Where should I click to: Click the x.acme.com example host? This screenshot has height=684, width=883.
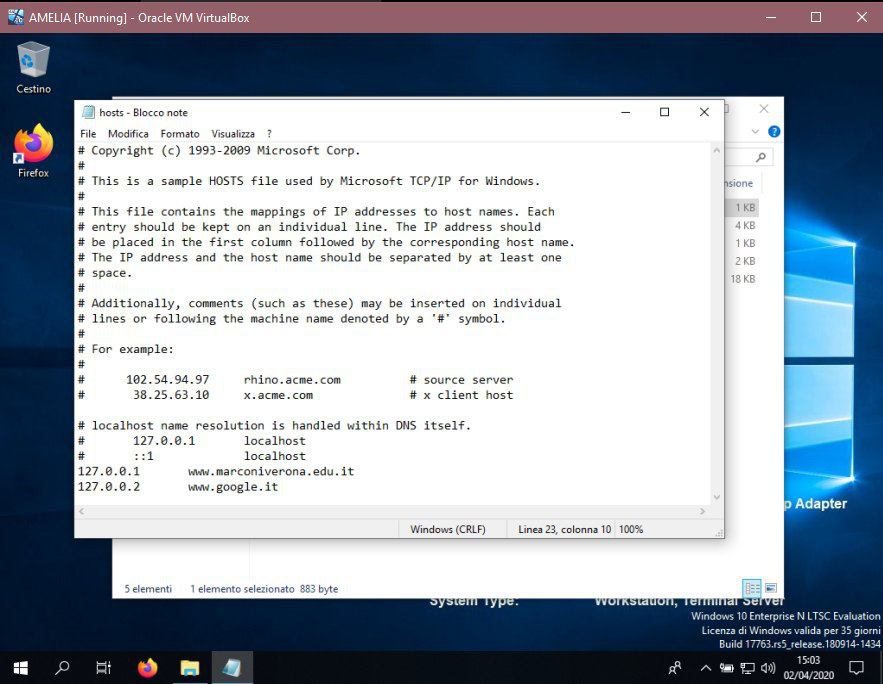tap(278, 395)
